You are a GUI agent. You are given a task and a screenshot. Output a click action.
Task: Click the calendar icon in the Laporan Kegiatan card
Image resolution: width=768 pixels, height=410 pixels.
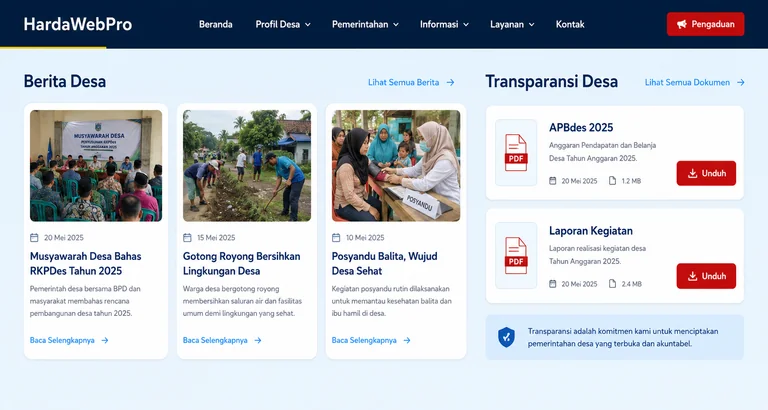point(552,284)
